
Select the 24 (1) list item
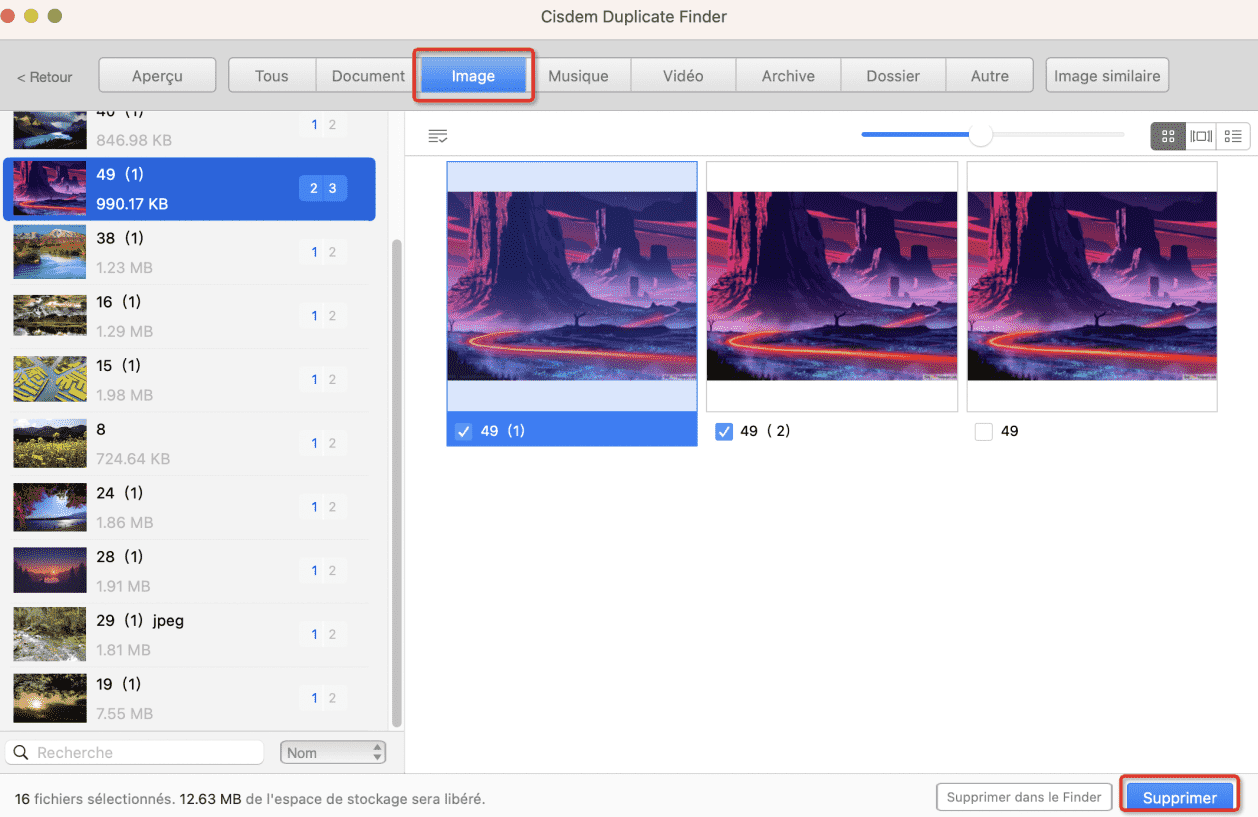coord(189,508)
